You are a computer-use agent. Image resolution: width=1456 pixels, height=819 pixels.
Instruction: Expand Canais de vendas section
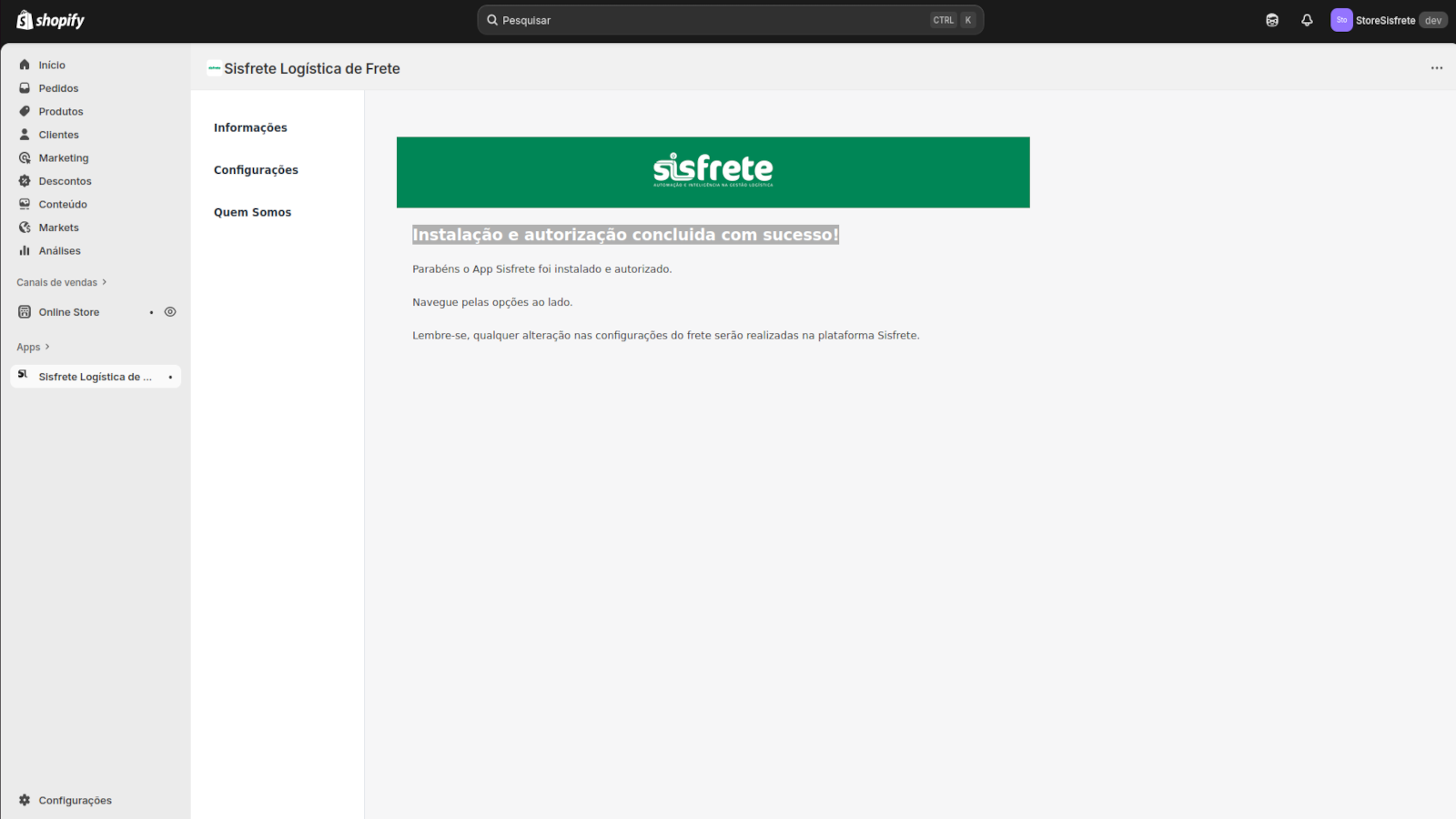coord(61,282)
